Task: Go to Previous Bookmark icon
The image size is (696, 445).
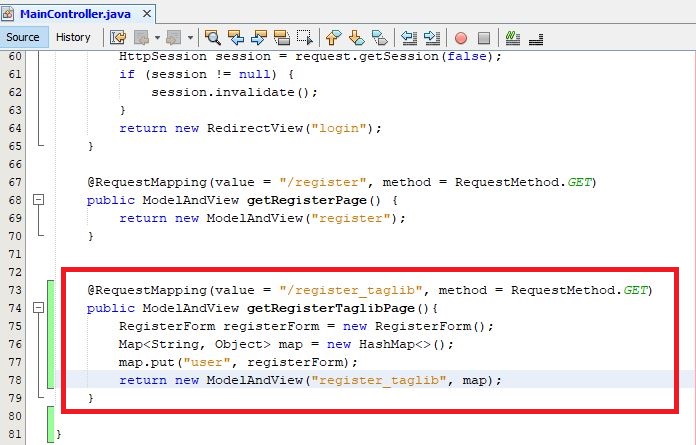Action: pyautogui.click(x=334, y=38)
